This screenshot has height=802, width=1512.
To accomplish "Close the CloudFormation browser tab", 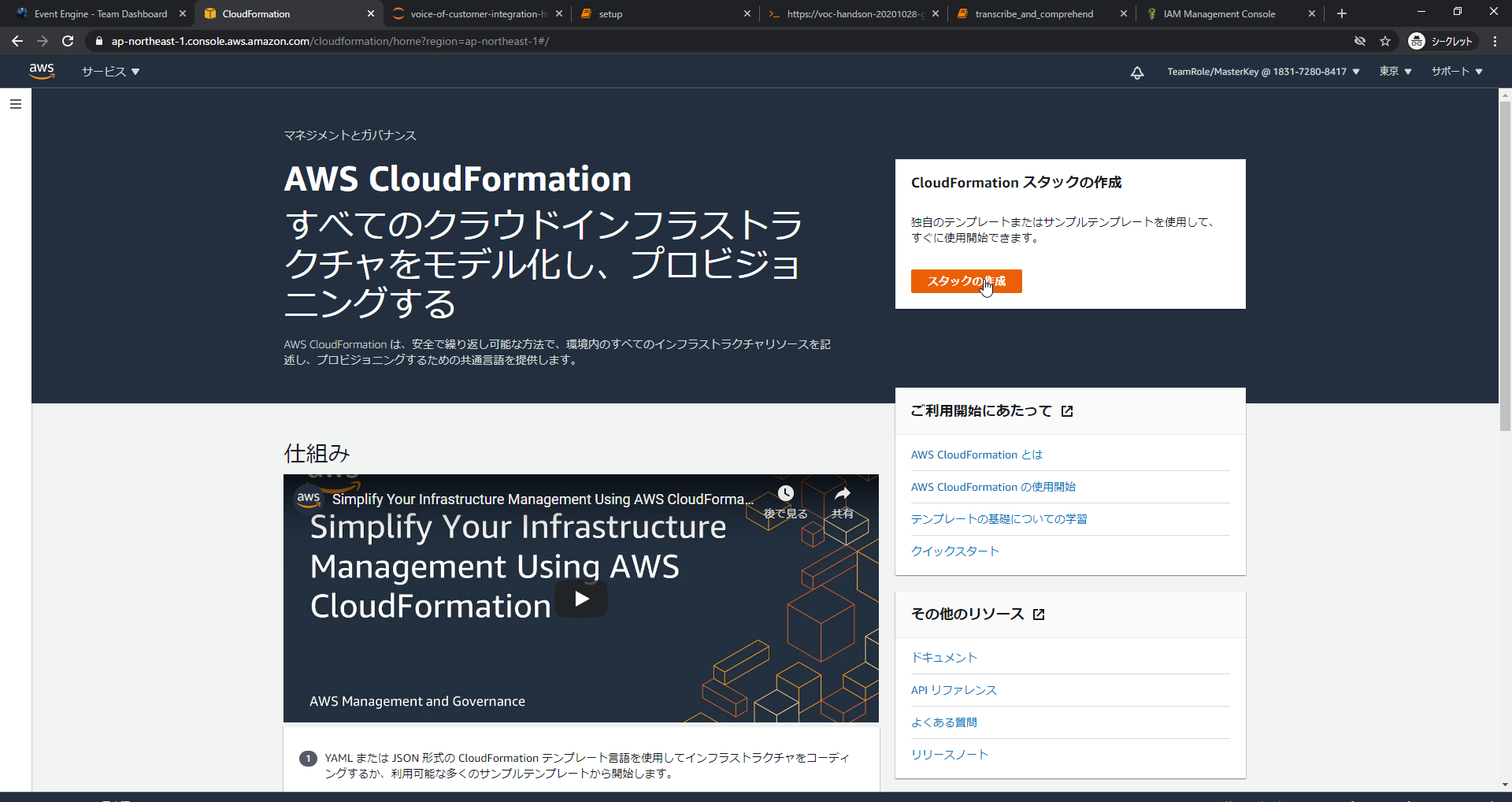I will tap(371, 13).
